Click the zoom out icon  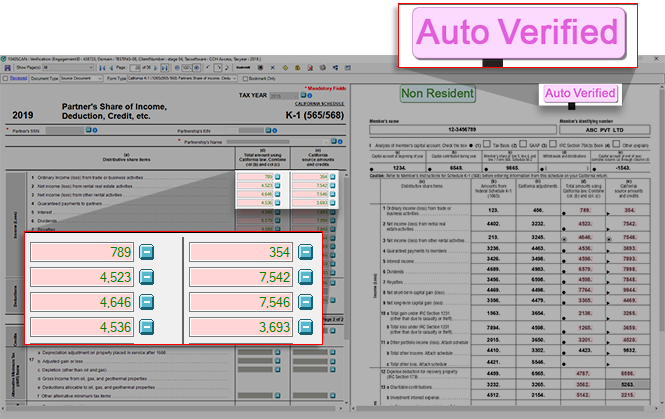click(177, 68)
